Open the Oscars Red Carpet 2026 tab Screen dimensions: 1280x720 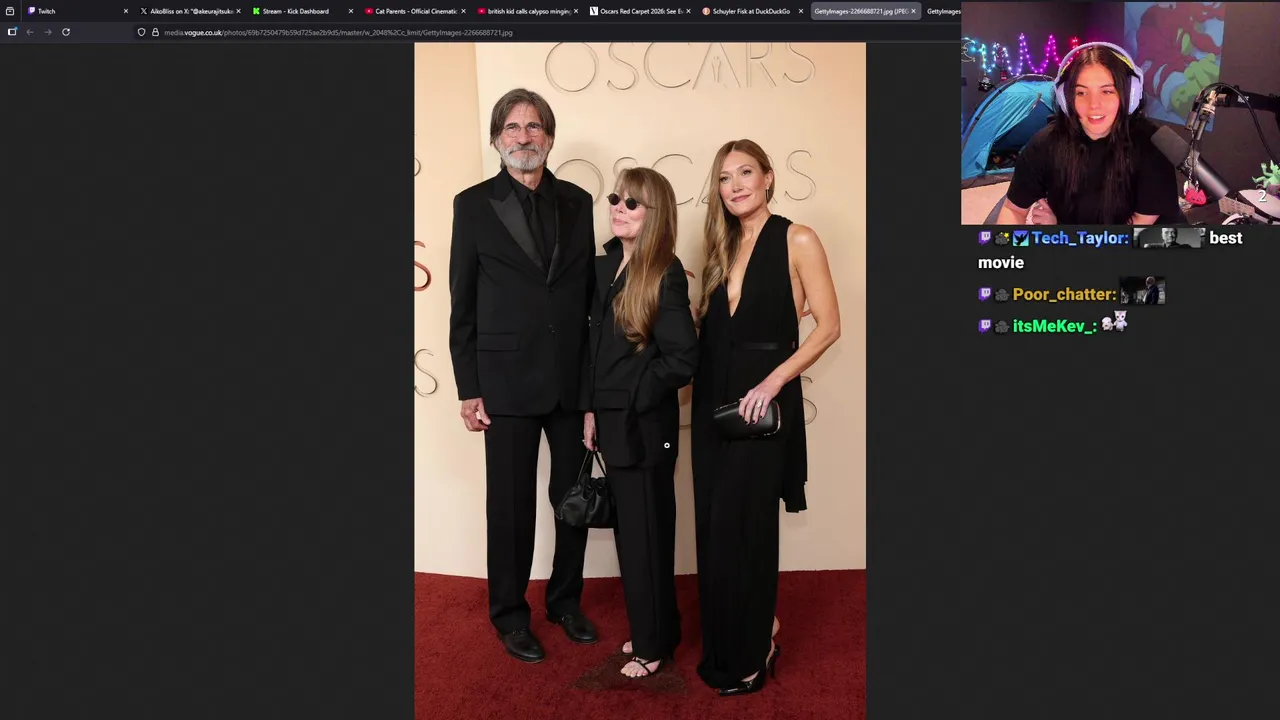[x=638, y=11]
